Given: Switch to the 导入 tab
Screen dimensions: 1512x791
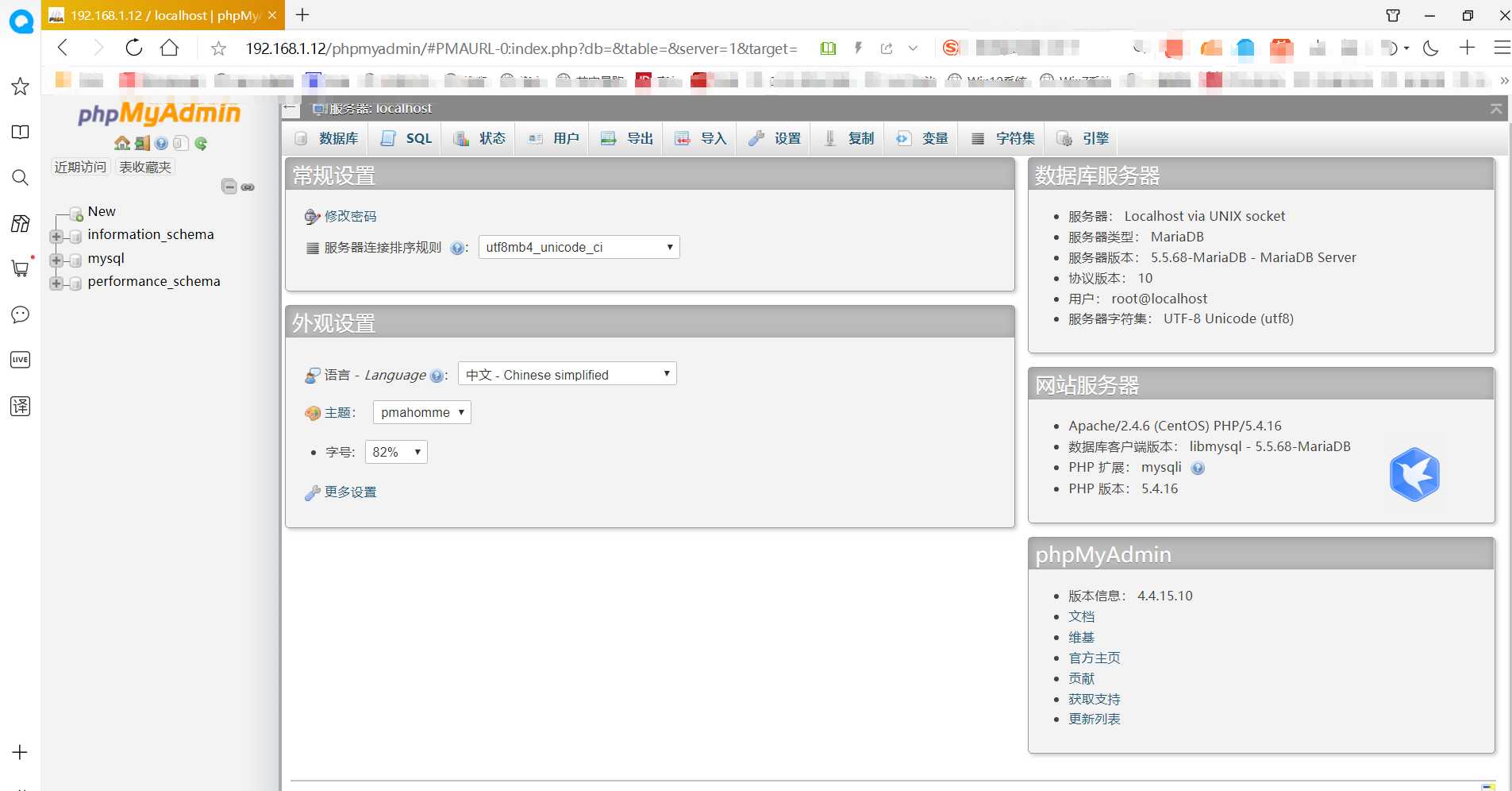Looking at the screenshot, I should point(701,138).
